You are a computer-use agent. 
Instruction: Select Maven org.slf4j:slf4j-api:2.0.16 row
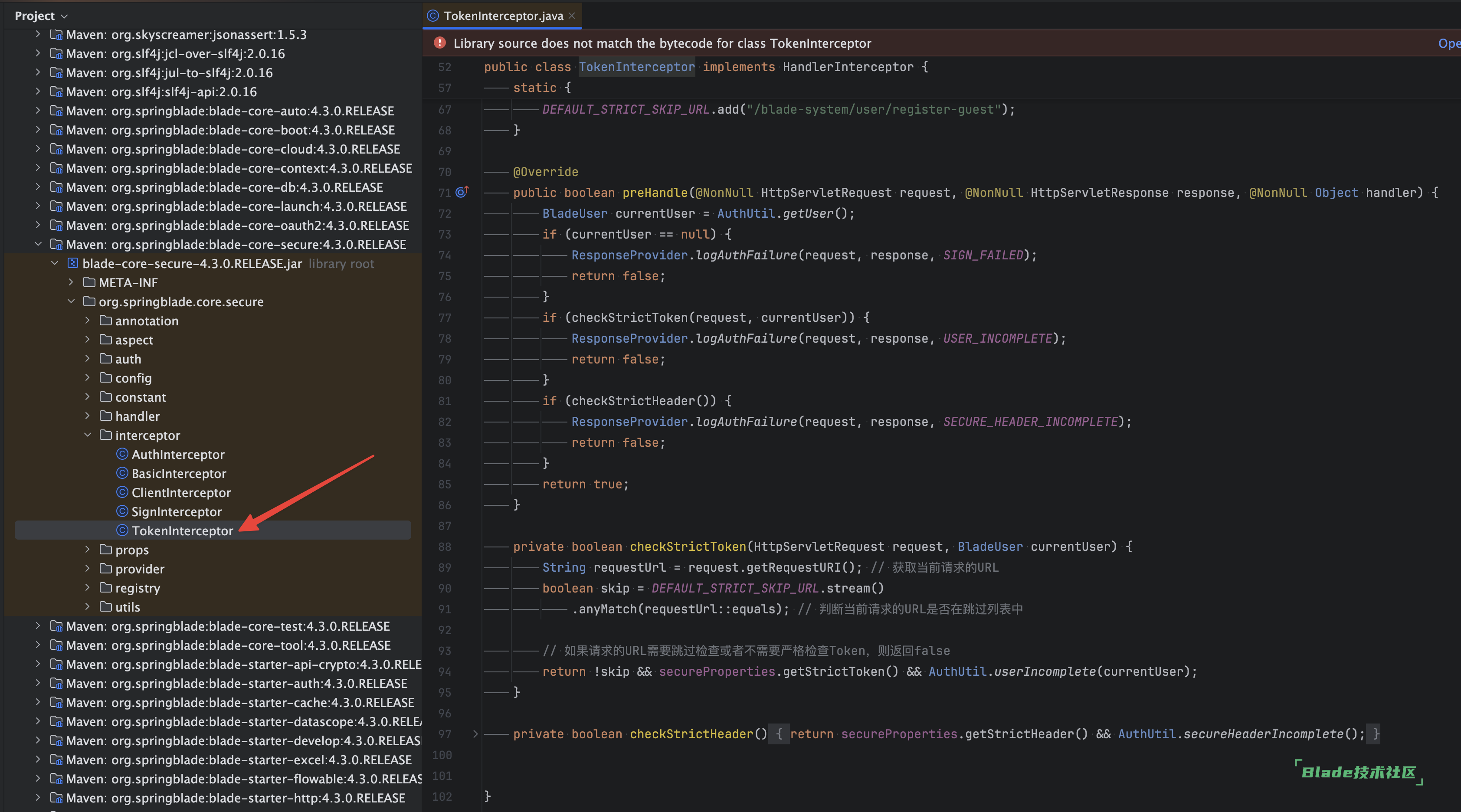(x=213, y=92)
